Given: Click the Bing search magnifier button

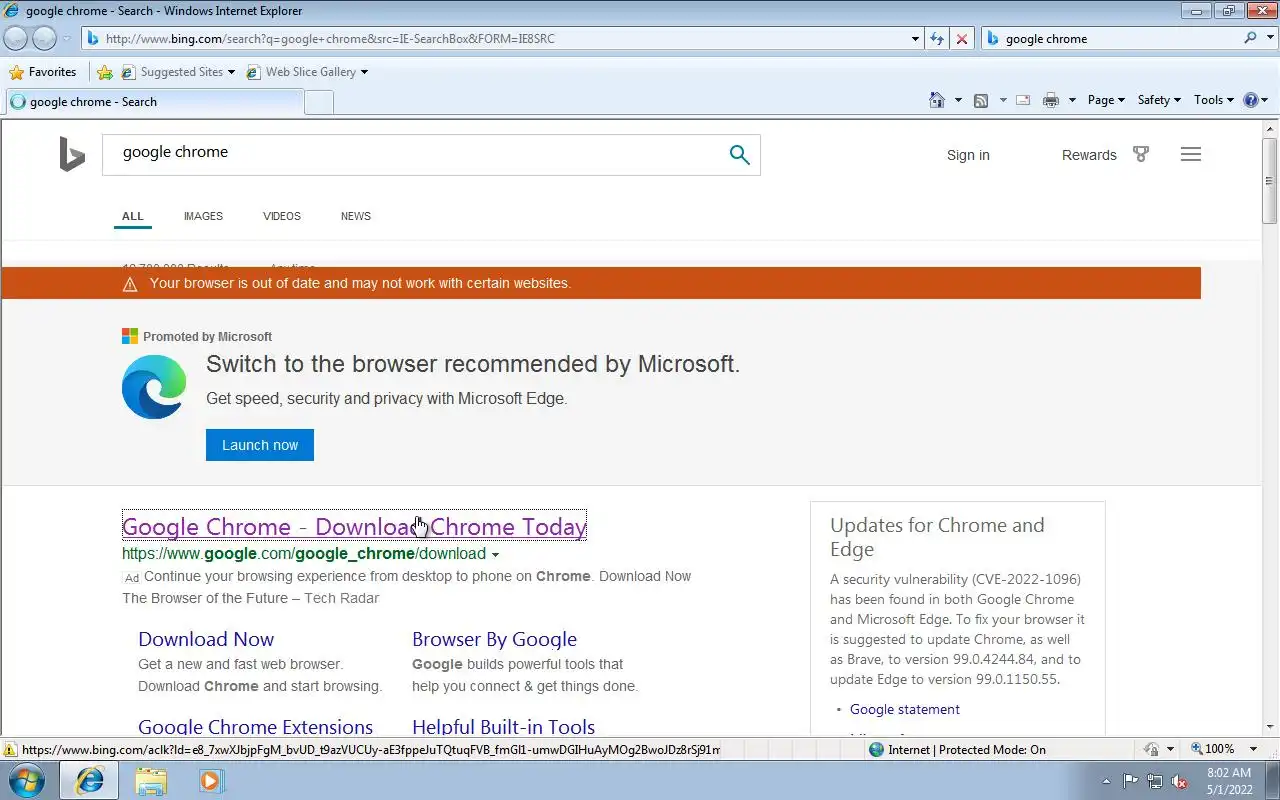Looking at the screenshot, I should coord(739,155).
